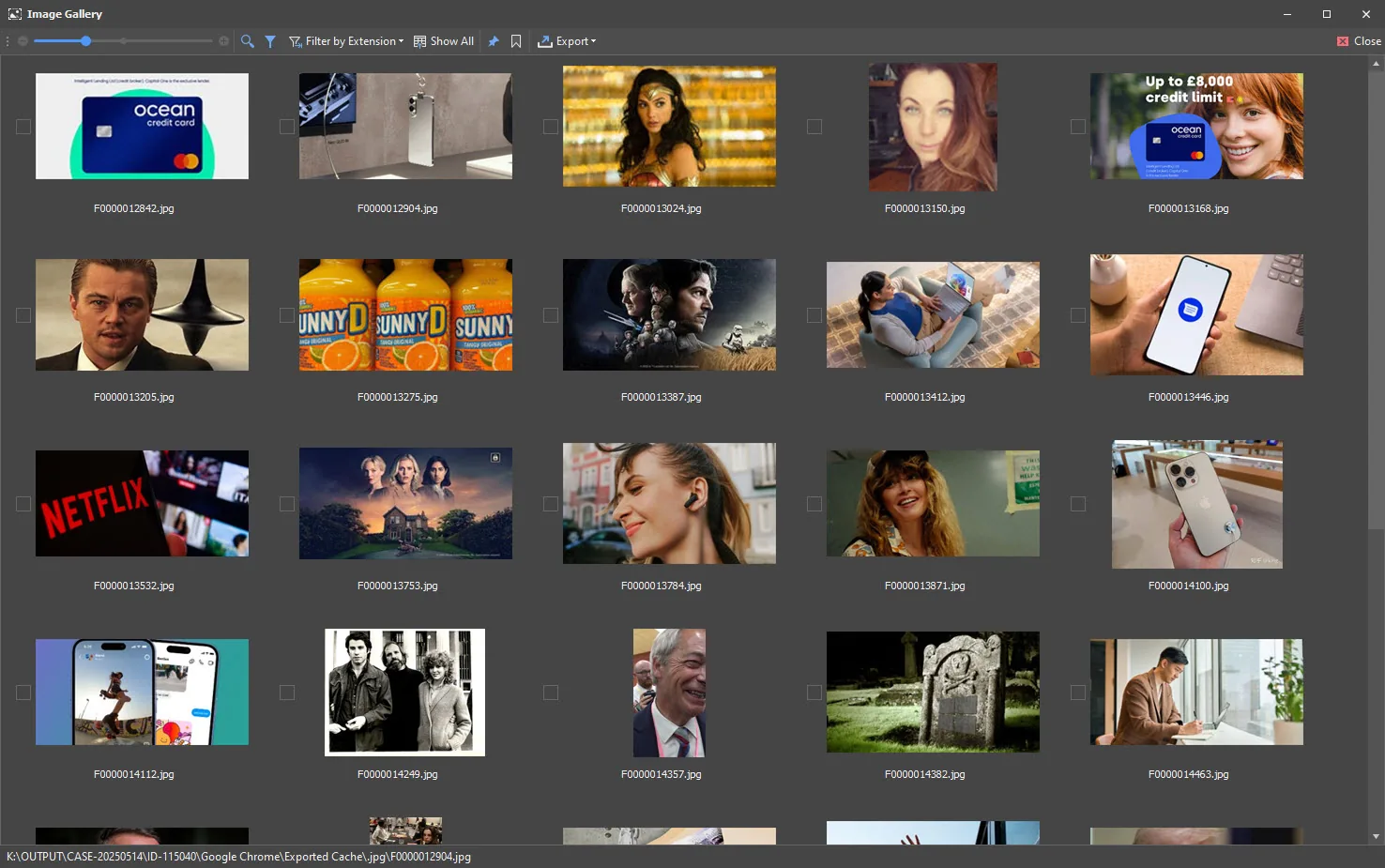Check the box for F0000012842.jpg
This screenshot has width=1385, height=868.
click(23, 127)
